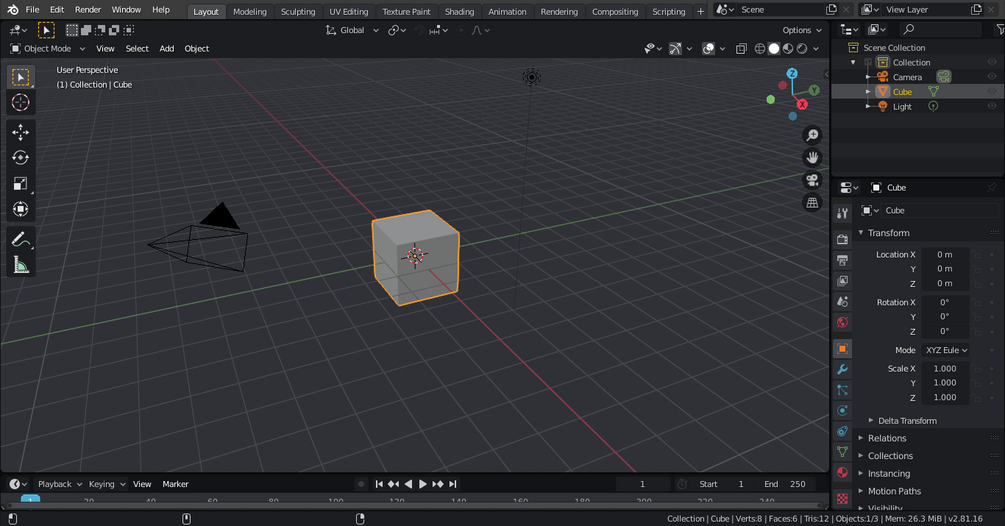
Task: Open the Active Tool properties tab
Action: pos(842,213)
